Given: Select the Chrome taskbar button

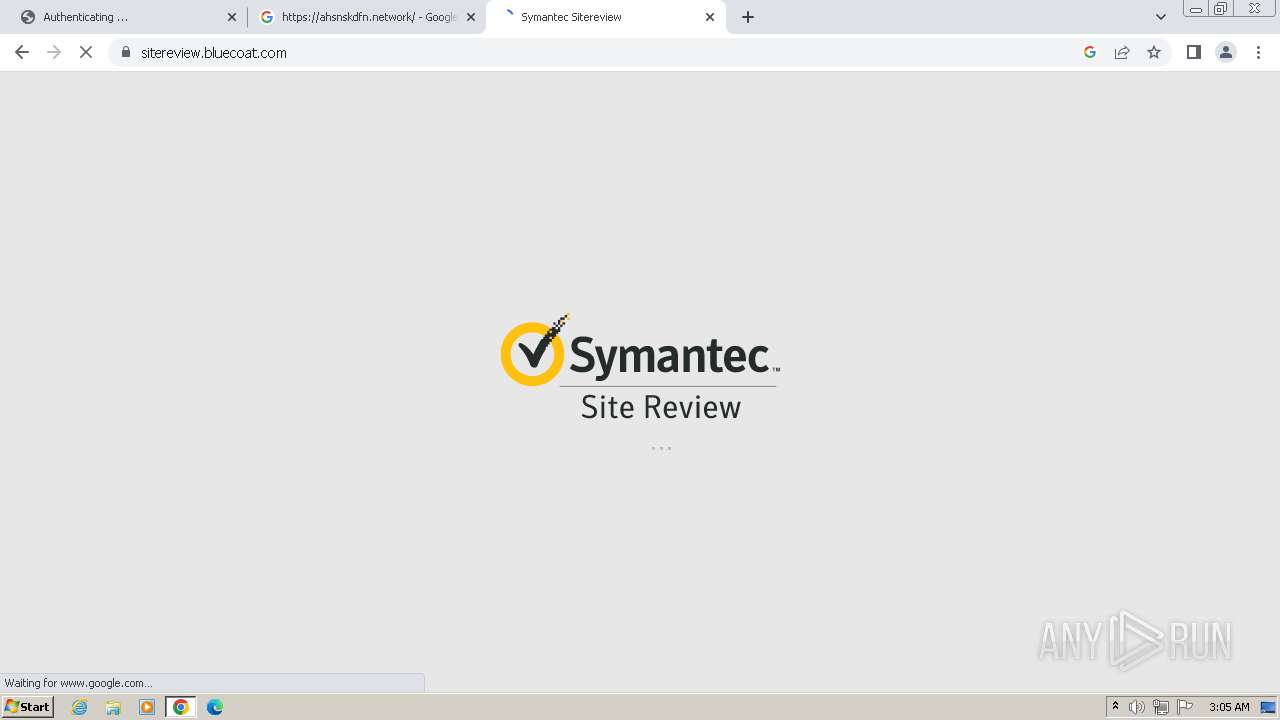Looking at the screenshot, I should pos(181,707).
